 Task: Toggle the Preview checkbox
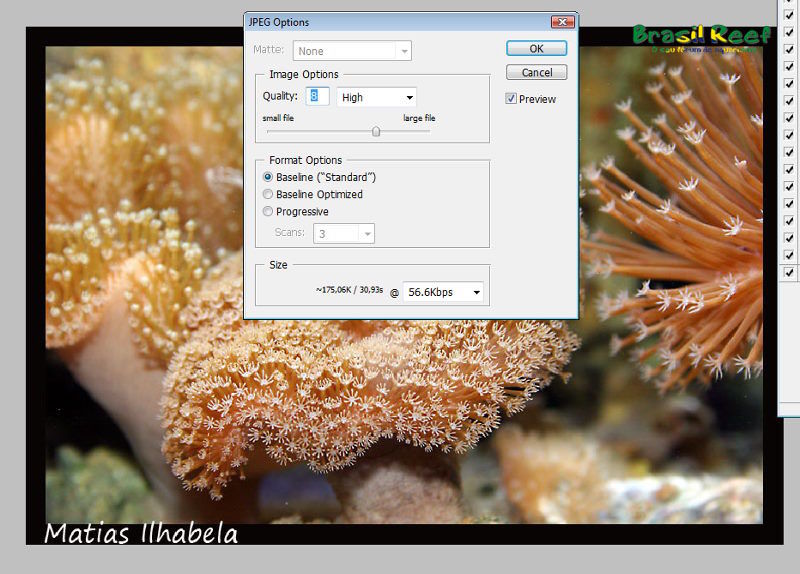click(x=511, y=99)
